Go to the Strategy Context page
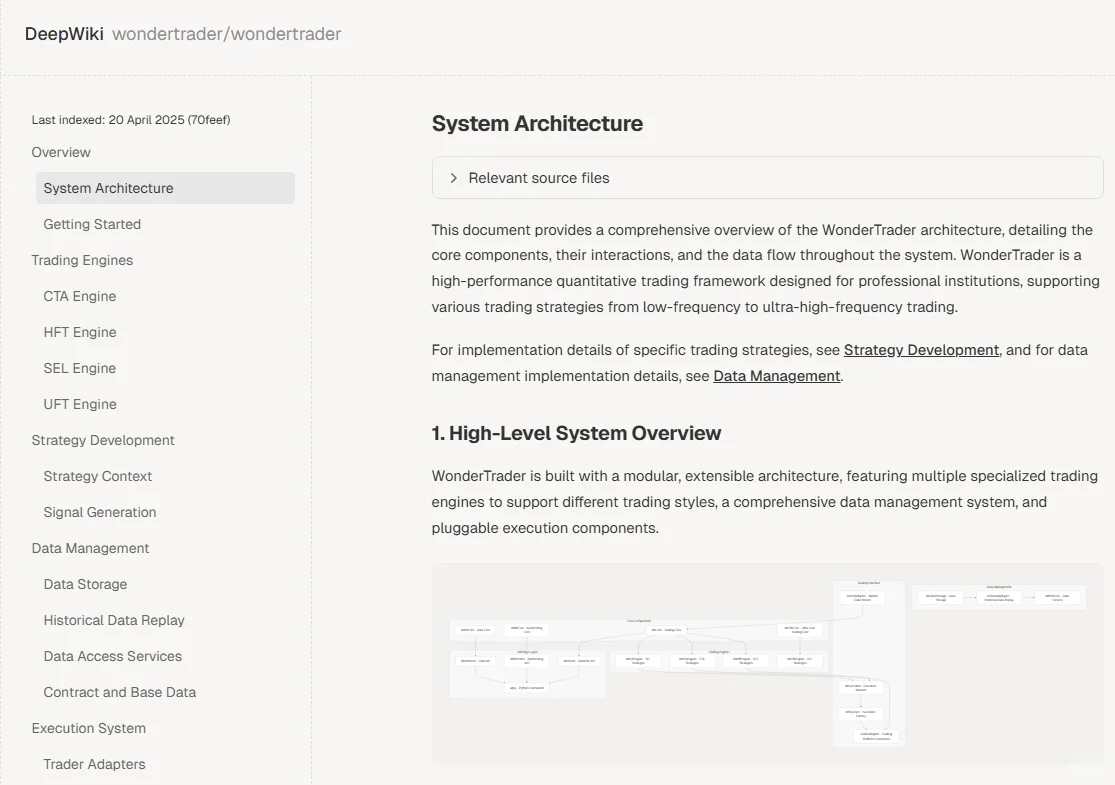The width and height of the screenshot is (1115, 785). click(x=98, y=476)
